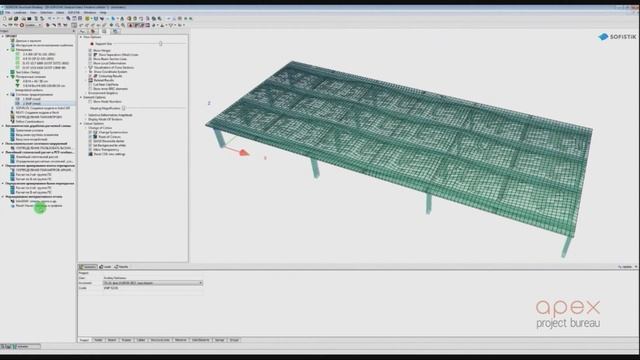Viewport: 640px width, 360px height.
Task: Switch to Nodes tab at bottom
Action: click(98, 340)
